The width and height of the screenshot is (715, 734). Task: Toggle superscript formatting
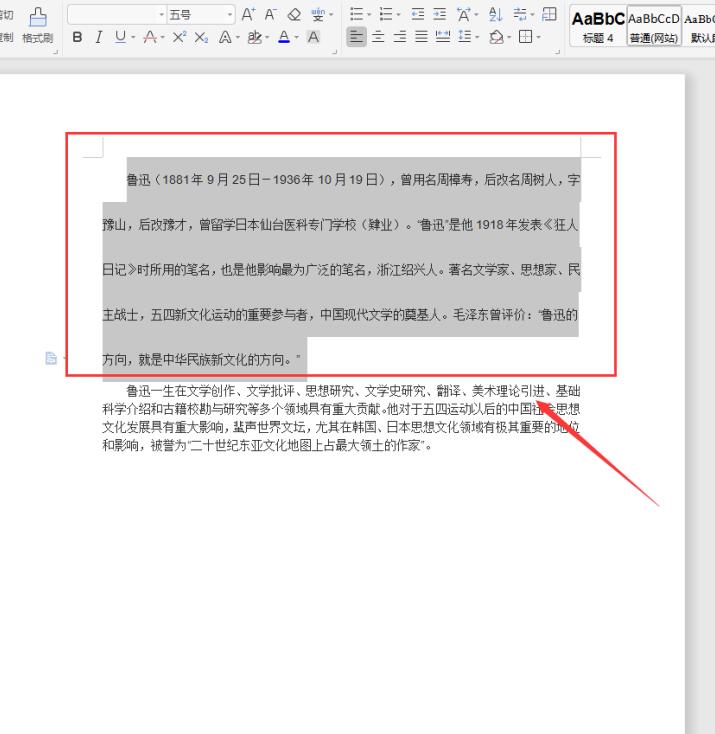(179, 37)
